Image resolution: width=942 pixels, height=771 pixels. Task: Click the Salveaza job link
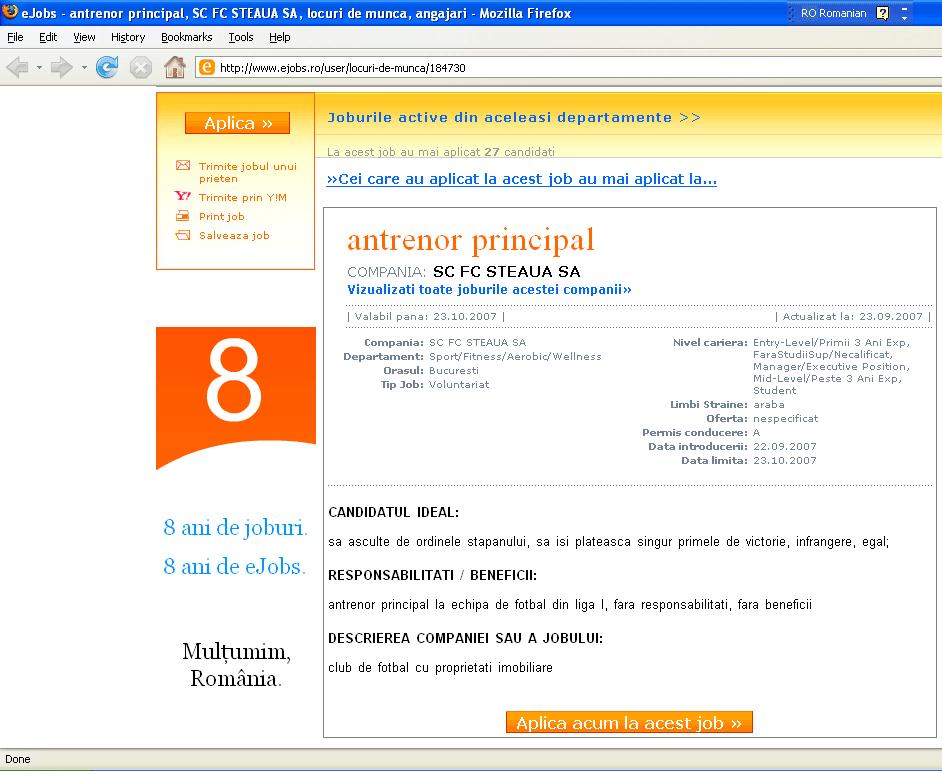click(234, 236)
